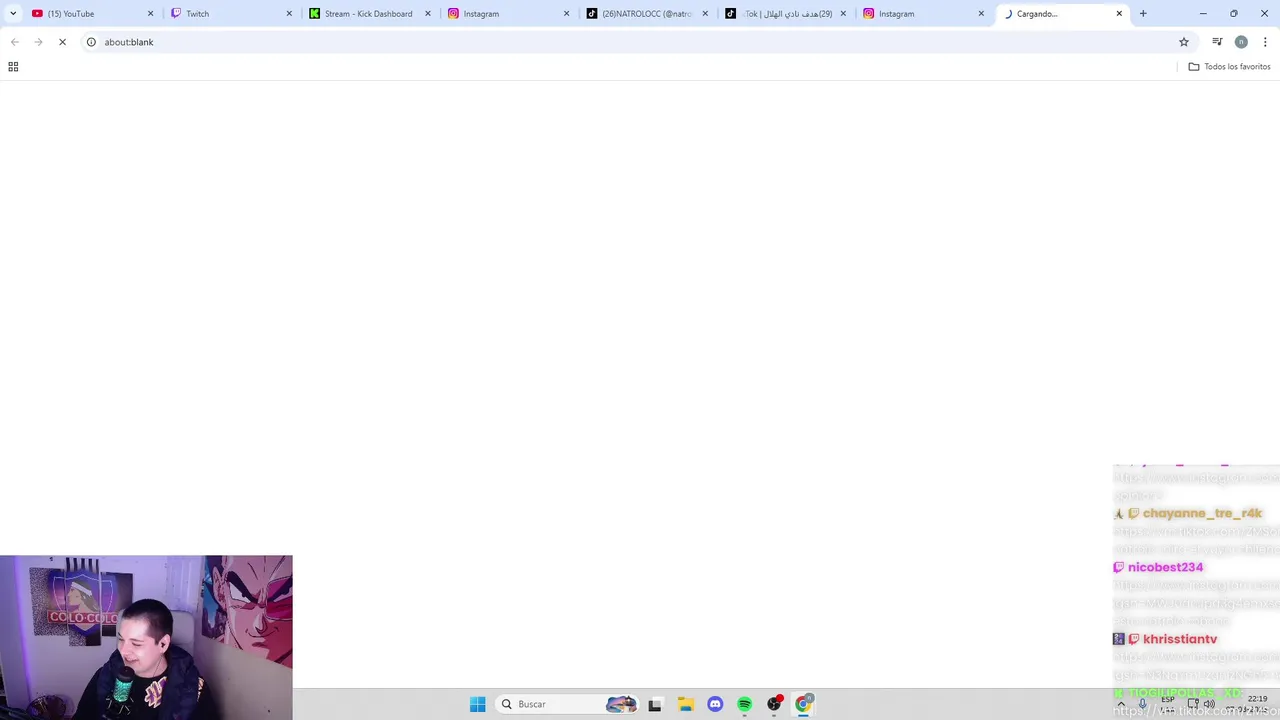Expand the hidden system tray icons chevron
This screenshot has height=720, width=1280.
1121,704
